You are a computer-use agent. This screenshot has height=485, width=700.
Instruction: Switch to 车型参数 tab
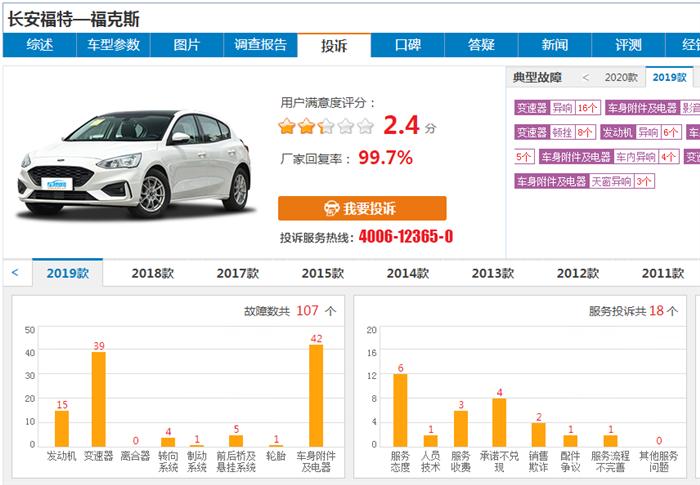(x=113, y=45)
